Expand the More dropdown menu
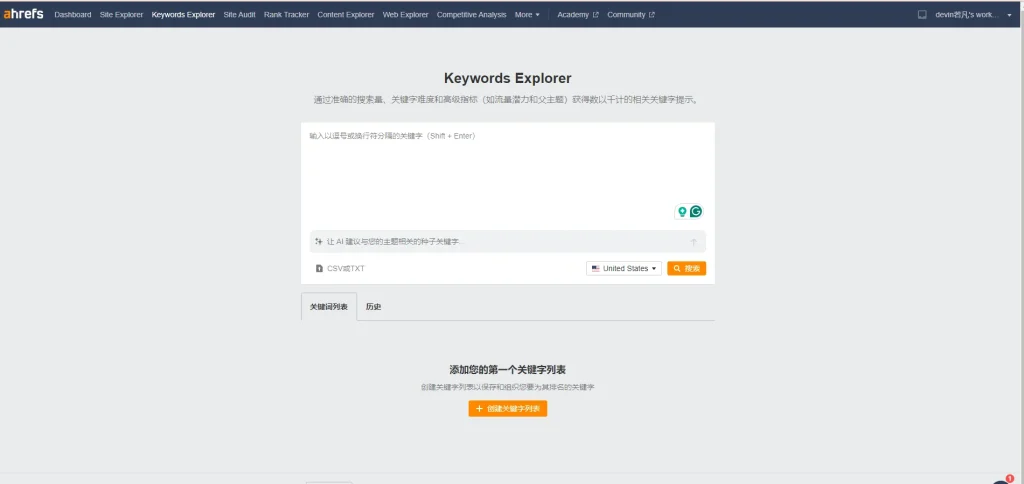Viewport: 1024px width, 484px height. click(527, 14)
